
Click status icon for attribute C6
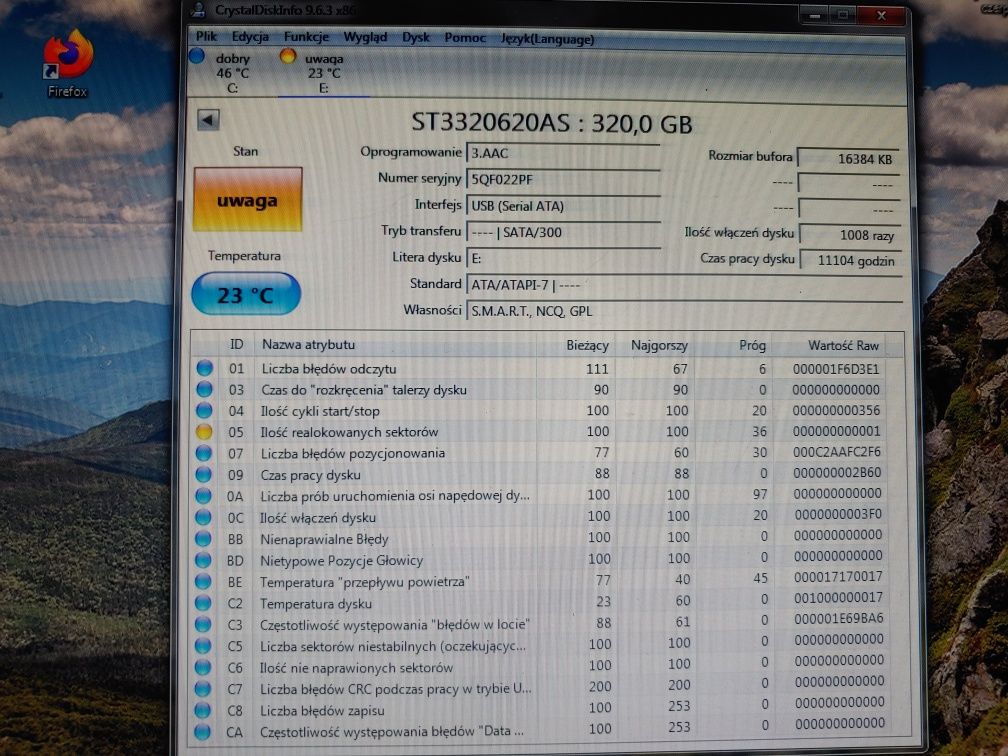[202, 667]
